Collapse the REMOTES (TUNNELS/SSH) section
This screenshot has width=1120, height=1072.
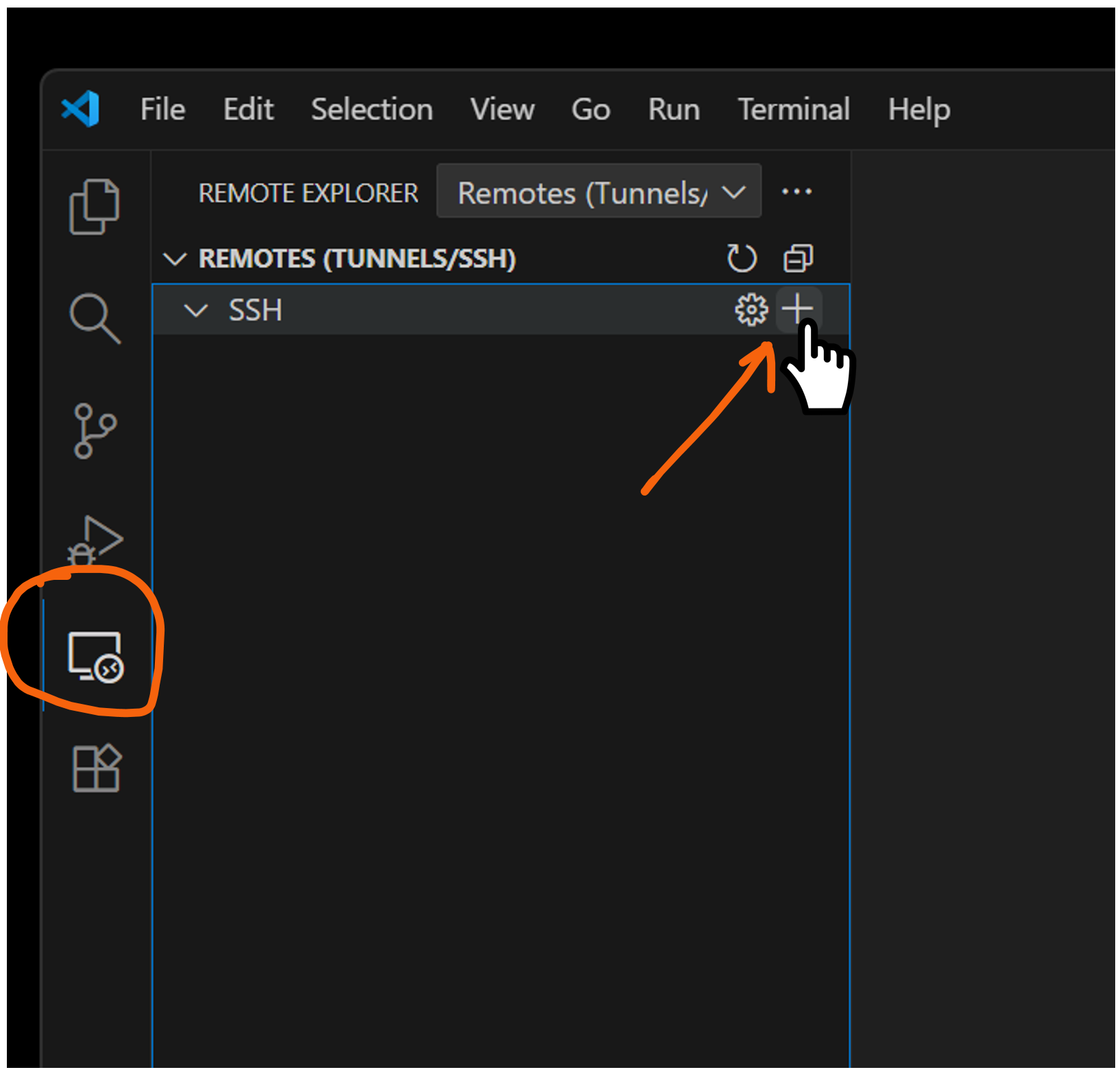[175, 258]
